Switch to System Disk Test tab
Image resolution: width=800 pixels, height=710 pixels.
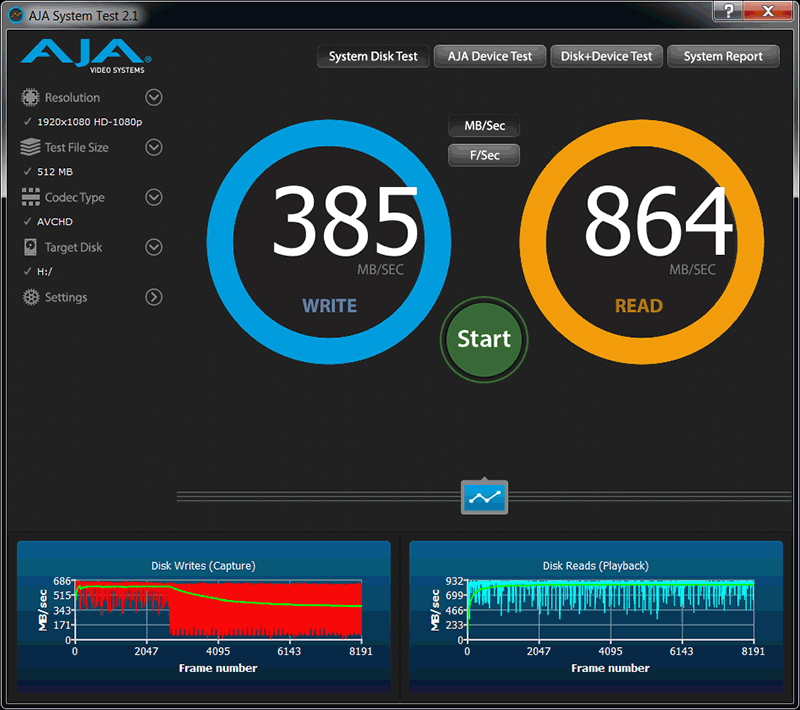click(373, 56)
